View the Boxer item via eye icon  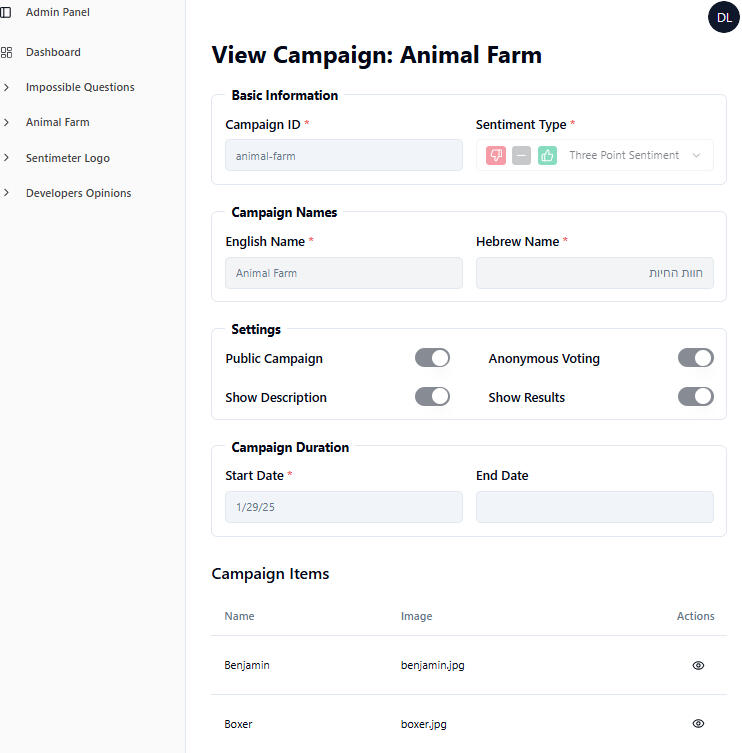698,723
